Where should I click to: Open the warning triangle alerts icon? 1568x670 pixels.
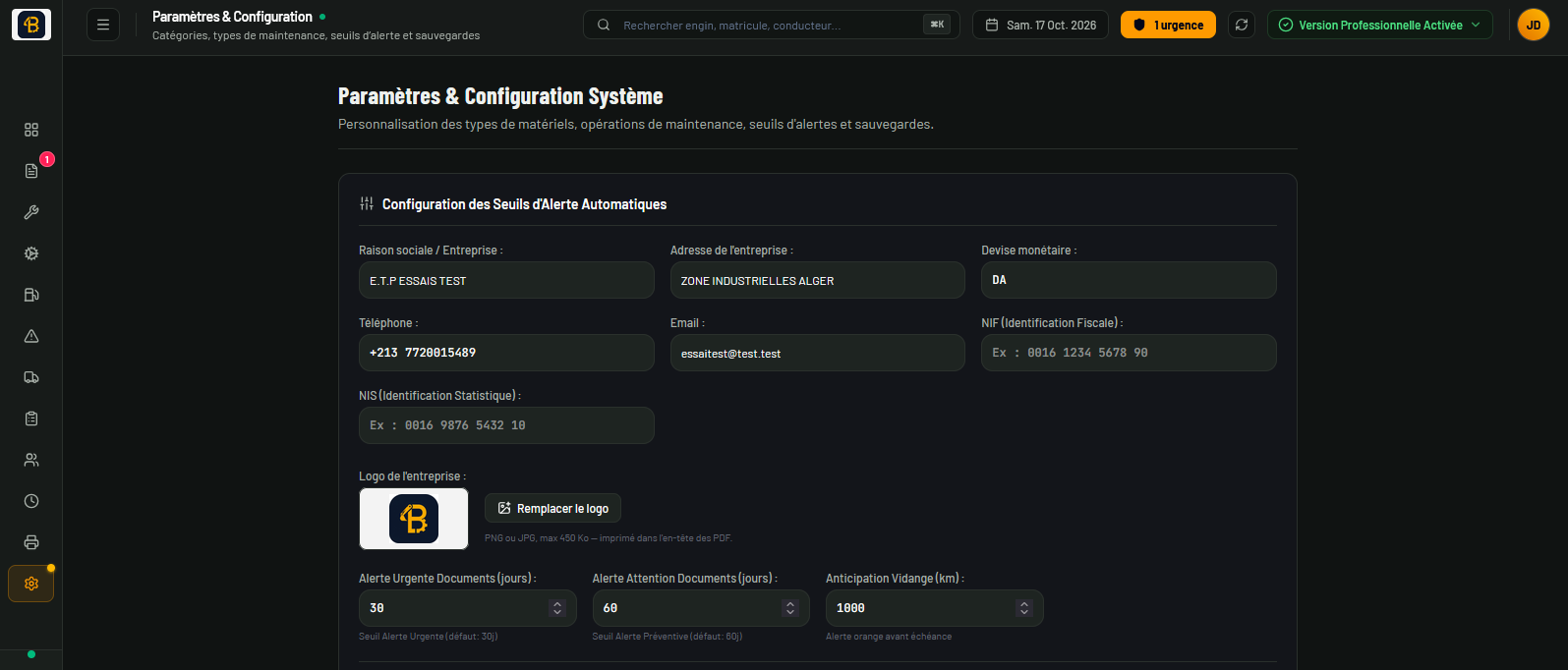point(31,336)
